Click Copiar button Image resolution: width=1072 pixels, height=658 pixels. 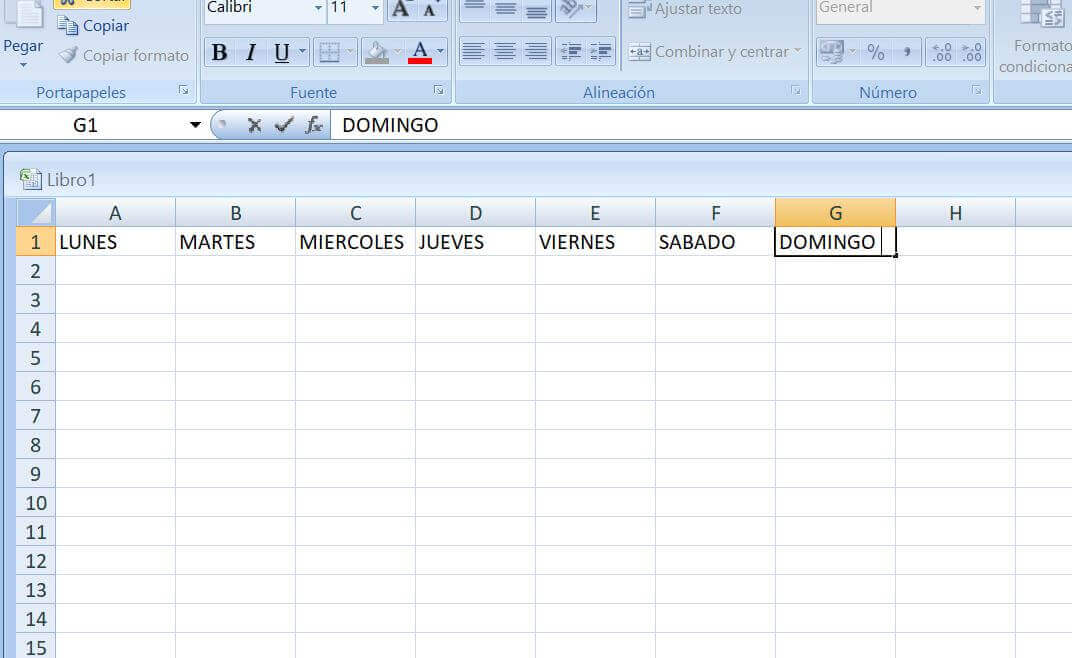[93, 25]
